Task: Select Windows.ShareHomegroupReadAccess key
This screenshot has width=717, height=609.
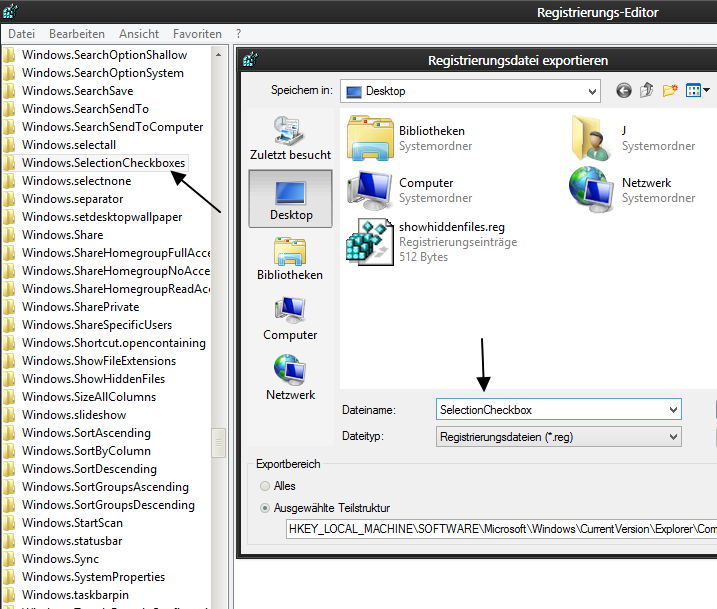Action: pos(116,289)
